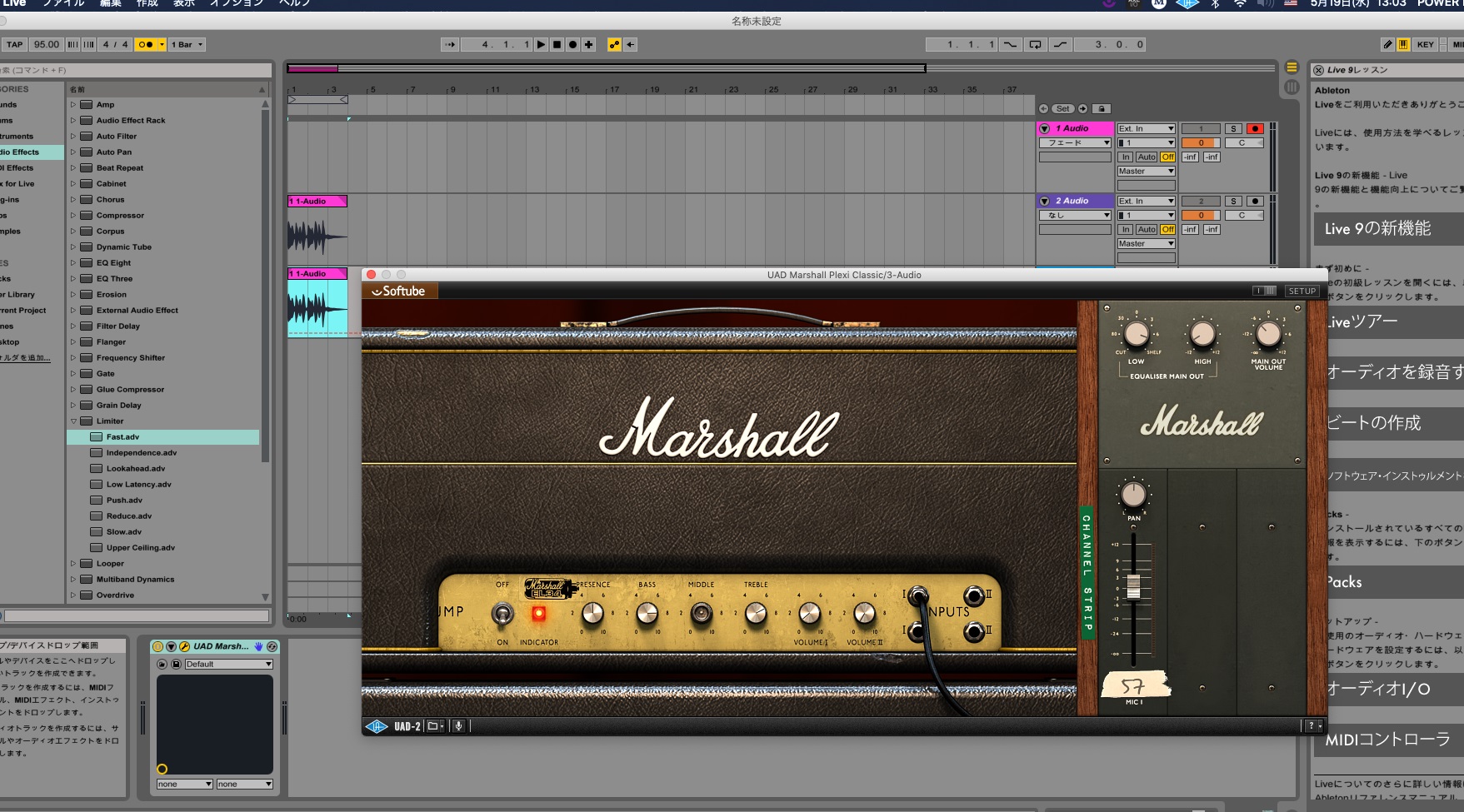Click the locator lock icon beside Set
Viewport: 1464px width, 812px height.
pyautogui.click(x=1102, y=109)
